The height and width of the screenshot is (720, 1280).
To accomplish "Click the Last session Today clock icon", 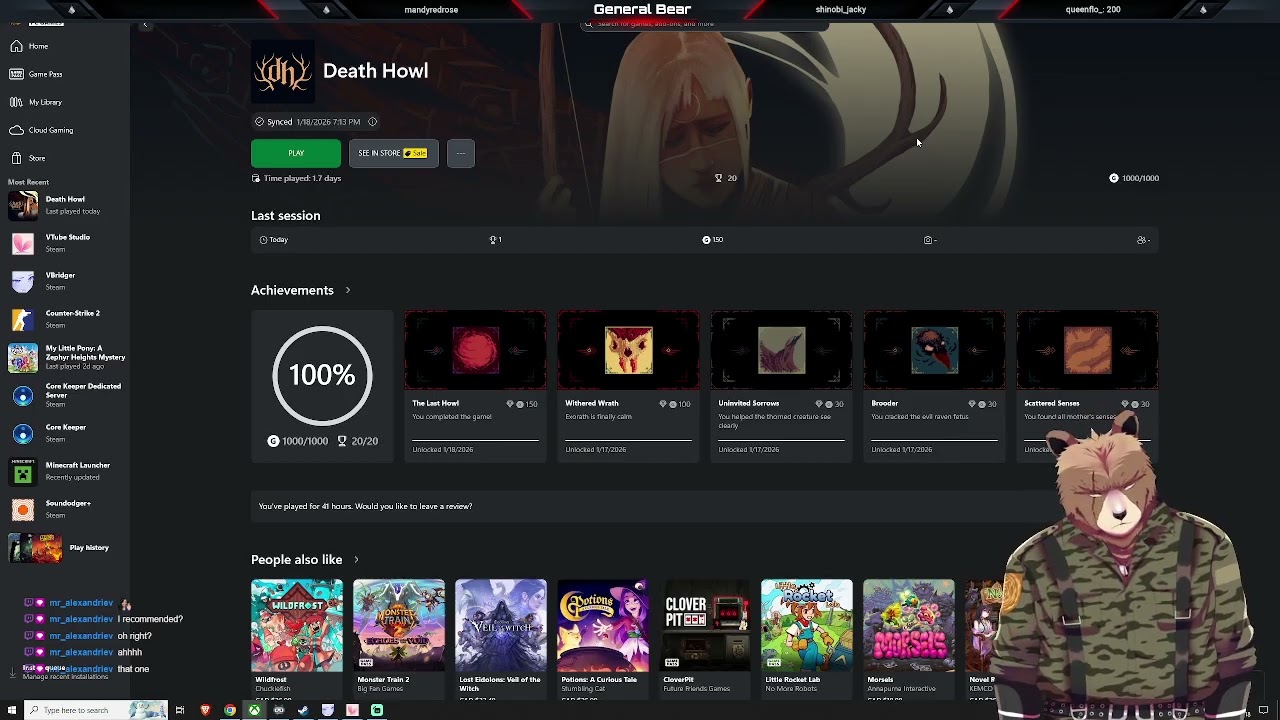I will [x=263, y=240].
